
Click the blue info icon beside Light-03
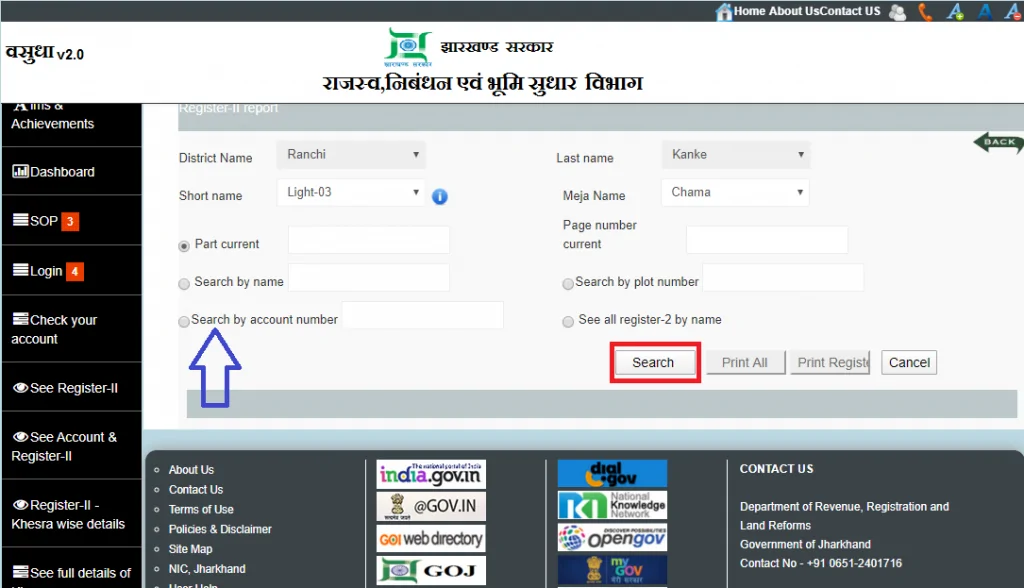coord(440,196)
